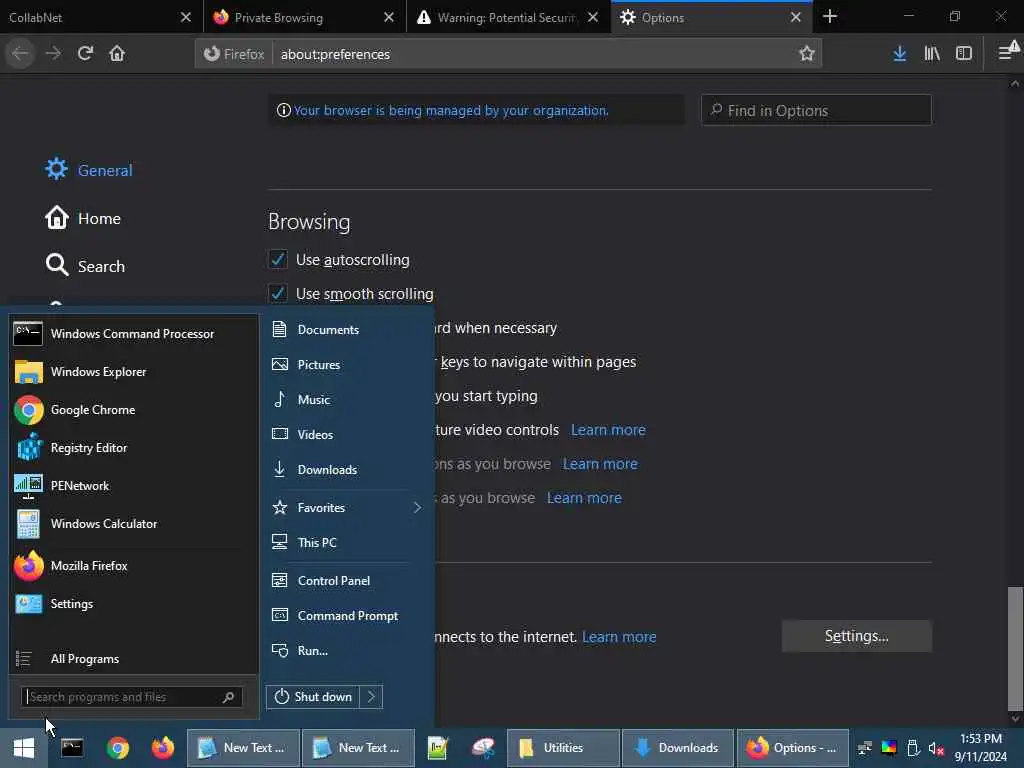The width and height of the screenshot is (1024, 768).
Task: Select Home preferences category
Action: click(x=82, y=218)
